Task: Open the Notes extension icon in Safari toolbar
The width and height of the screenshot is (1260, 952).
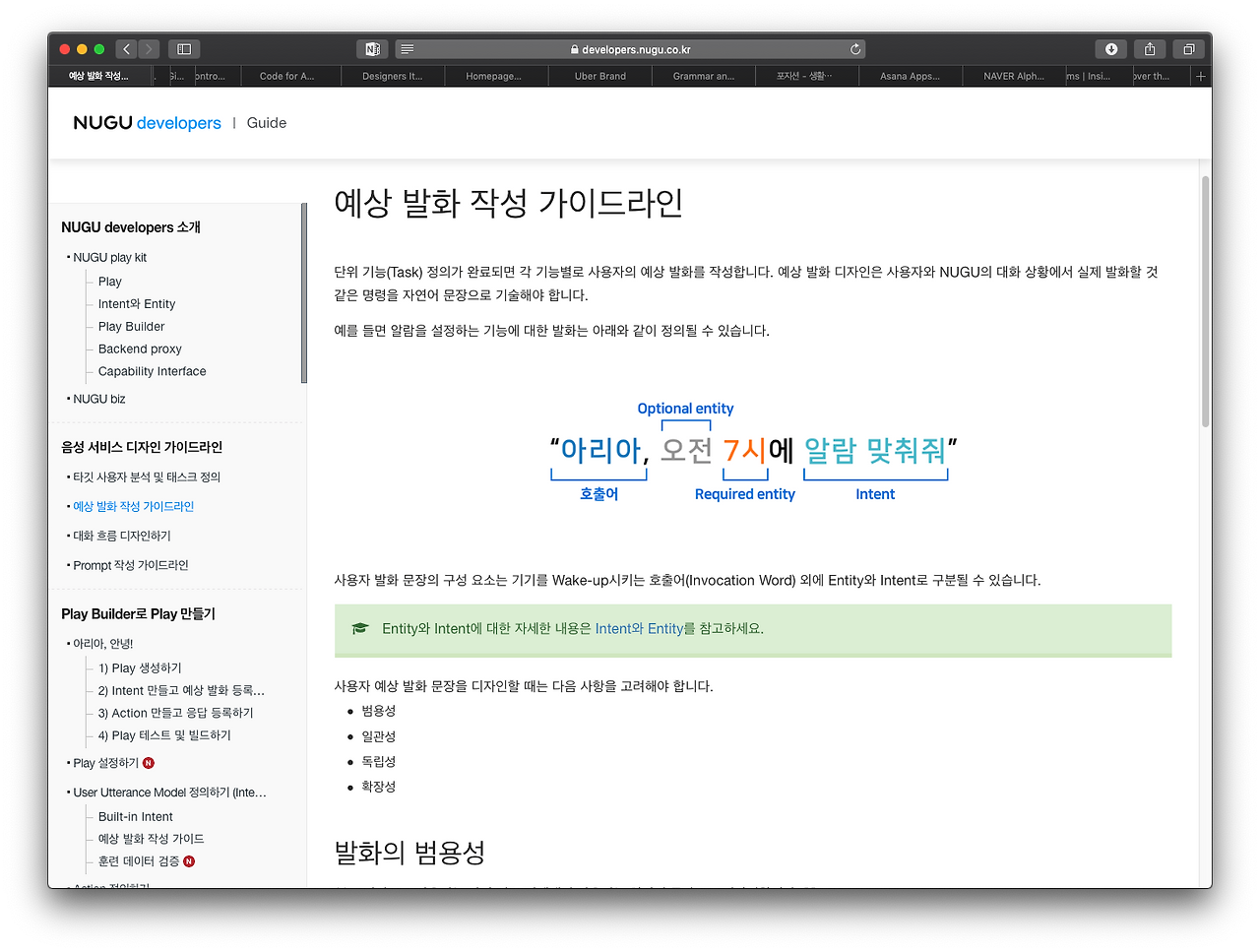Action: (x=372, y=48)
